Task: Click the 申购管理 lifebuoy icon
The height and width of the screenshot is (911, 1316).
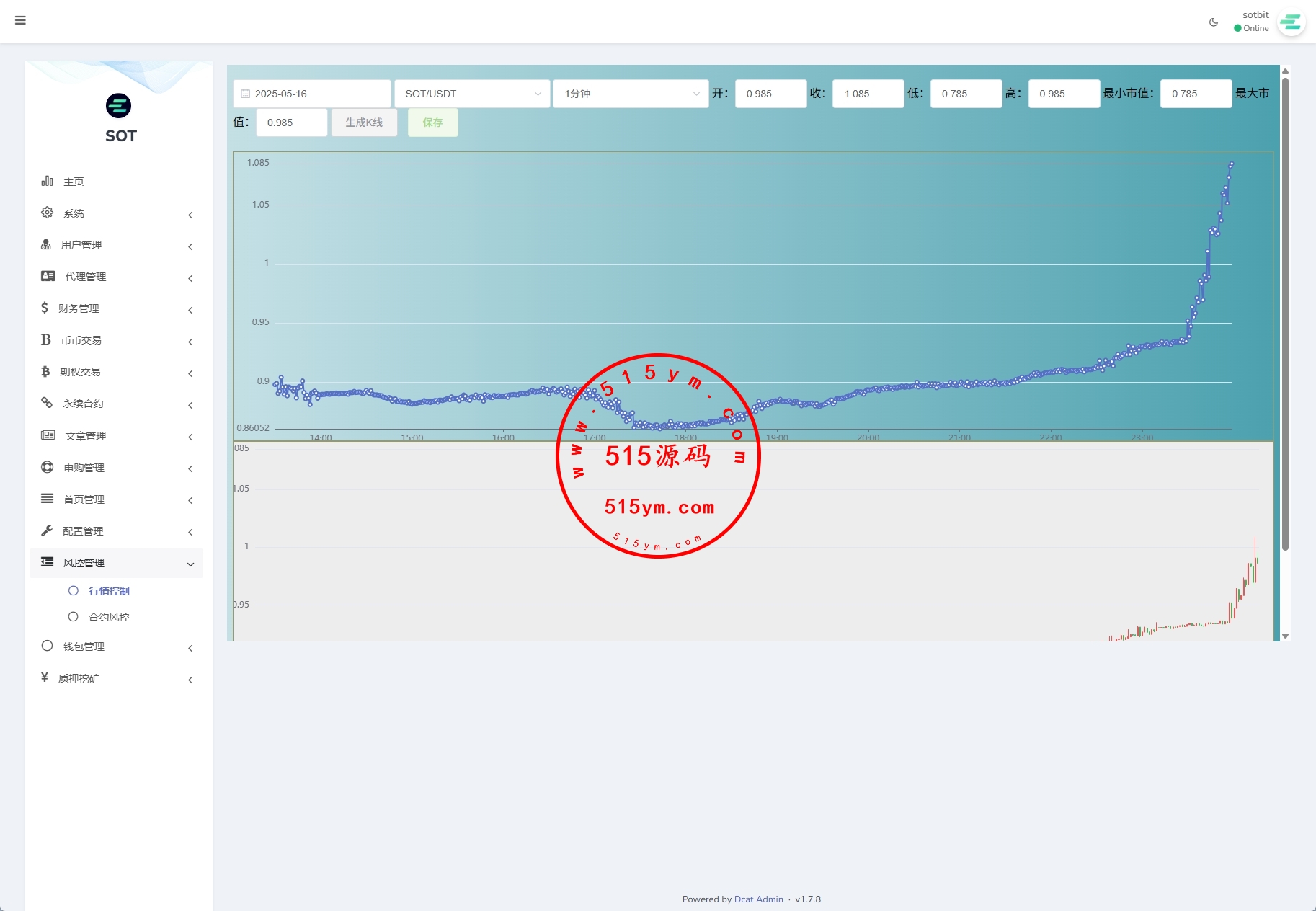Action: coord(47,467)
